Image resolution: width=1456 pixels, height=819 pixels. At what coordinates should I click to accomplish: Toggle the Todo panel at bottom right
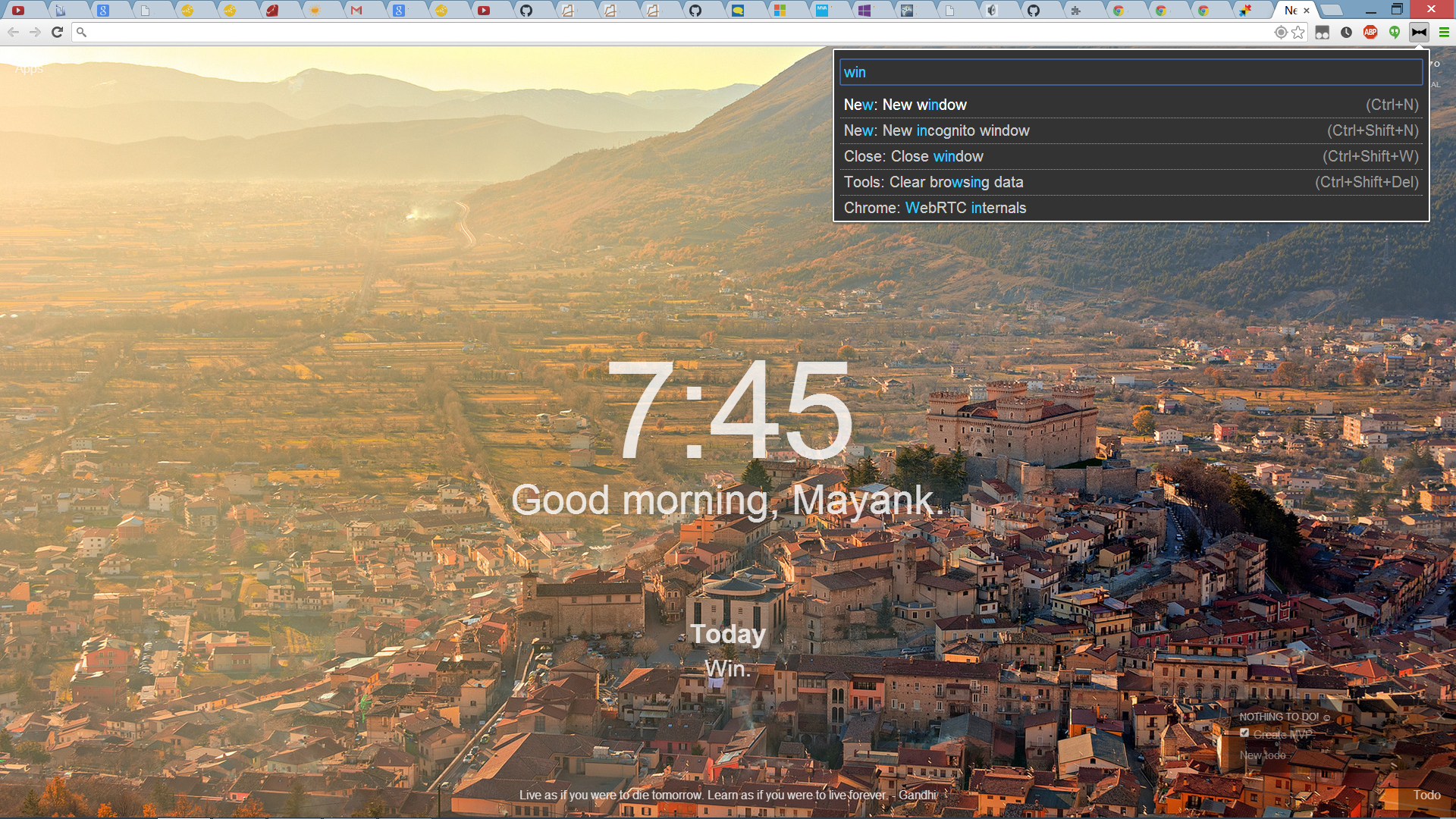1426,795
